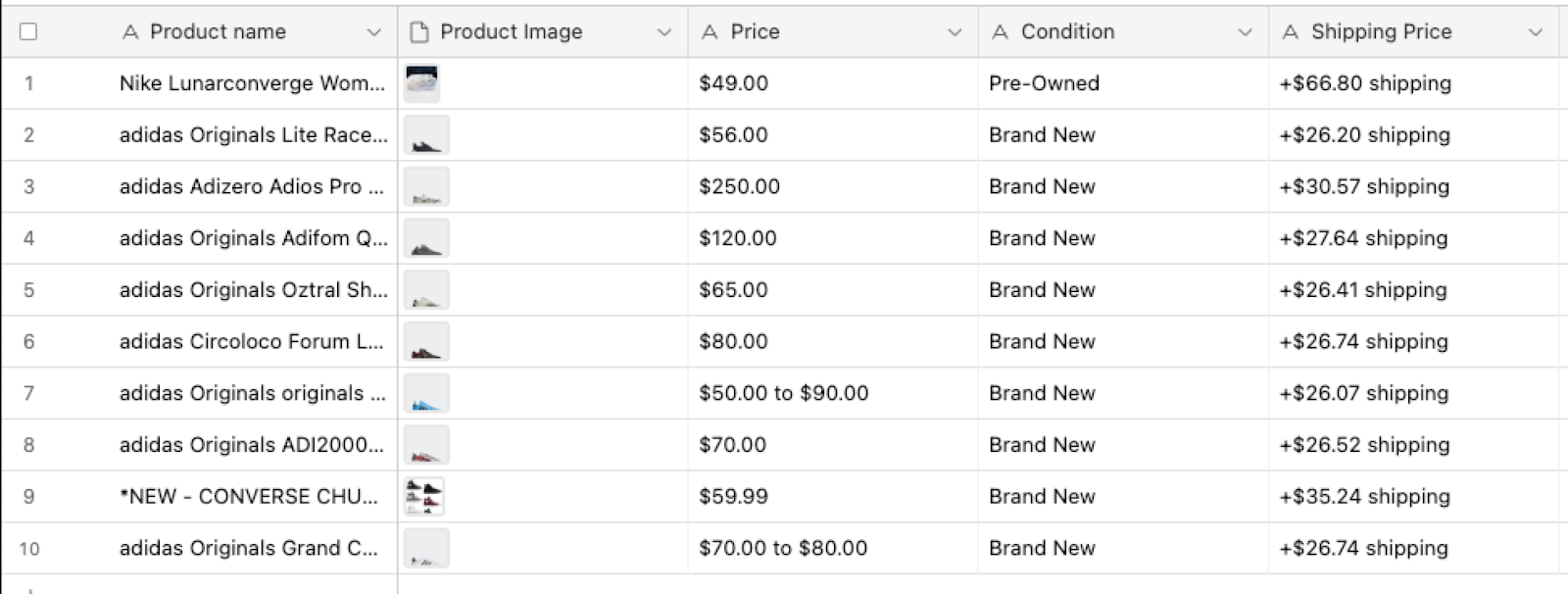Select the Price column header label

coord(755,31)
